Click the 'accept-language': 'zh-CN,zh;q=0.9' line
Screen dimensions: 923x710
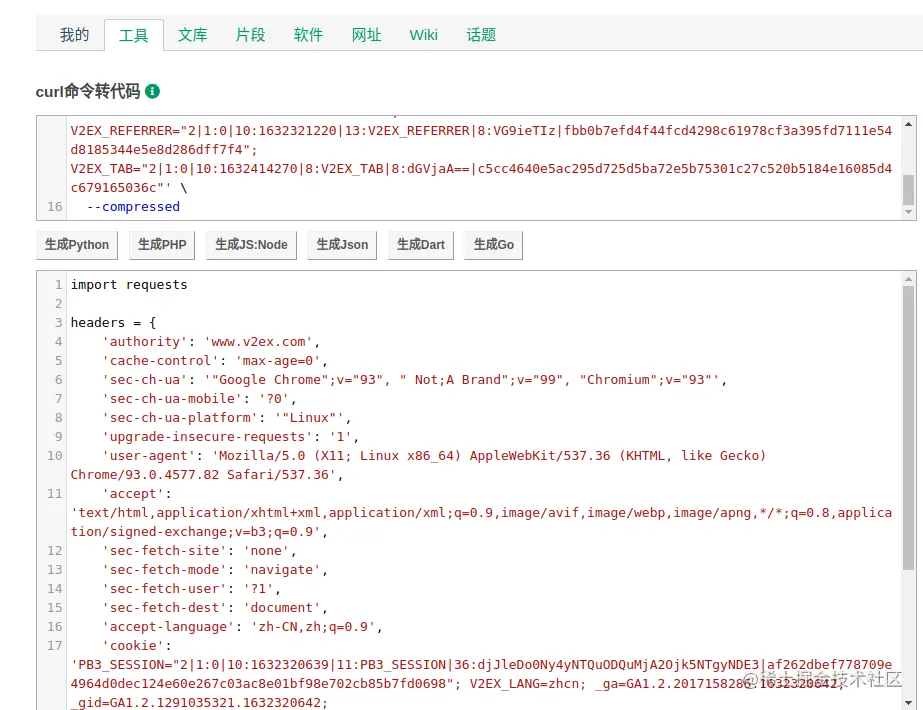242,627
